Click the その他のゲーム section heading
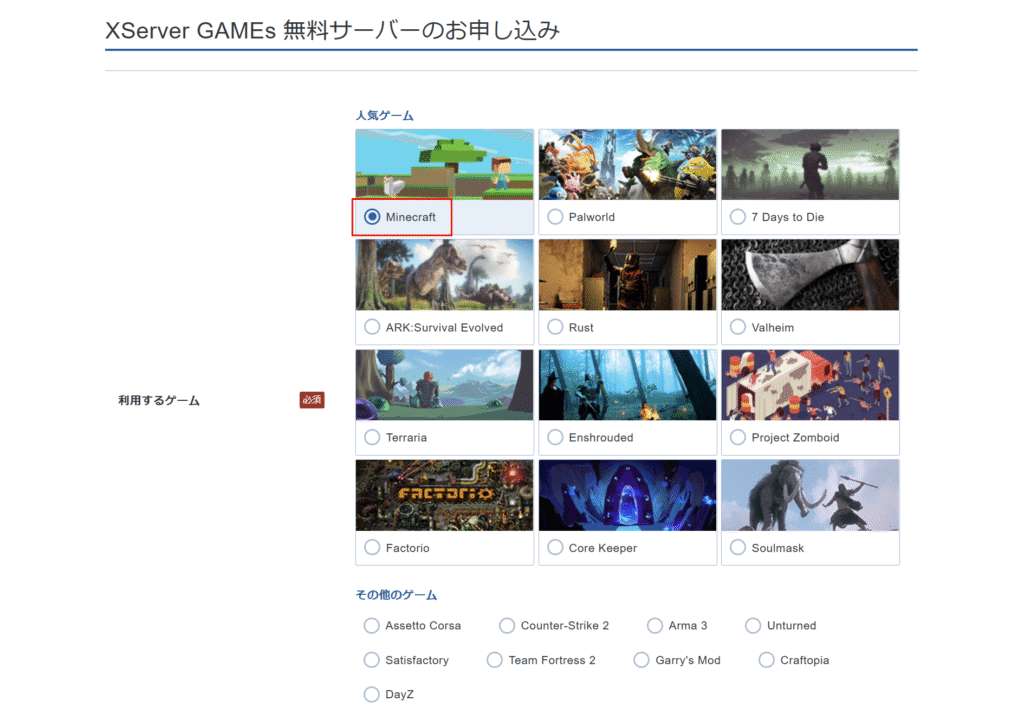The height and width of the screenshot is (721, 1024). tap(396, 595)
